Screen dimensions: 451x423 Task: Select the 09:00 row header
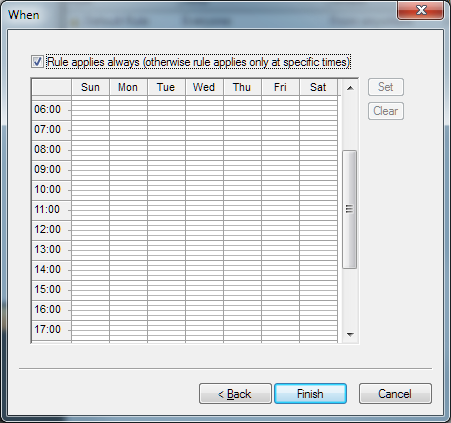coord(51,170)
